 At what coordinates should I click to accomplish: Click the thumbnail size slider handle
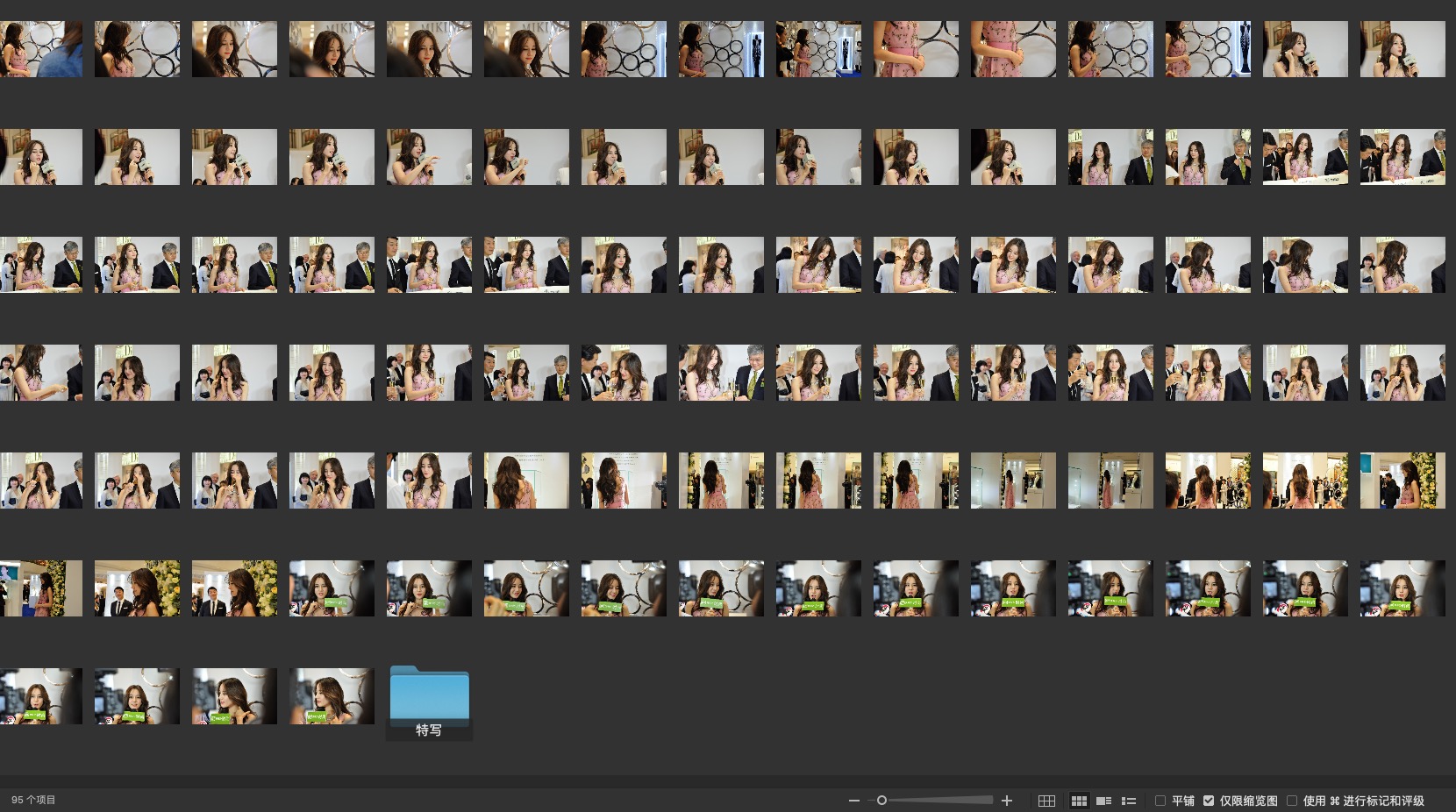click(881, 801)
